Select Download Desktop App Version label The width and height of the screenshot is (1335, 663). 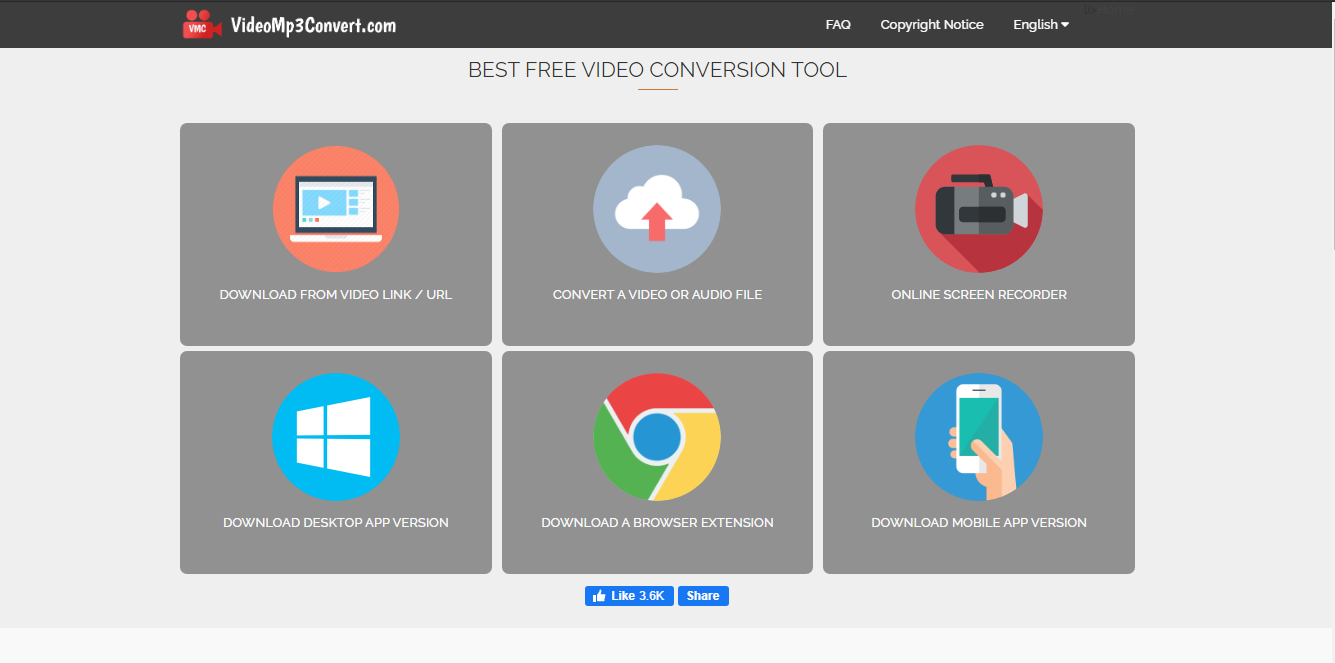pyautogui.click(x=336, y=523)
